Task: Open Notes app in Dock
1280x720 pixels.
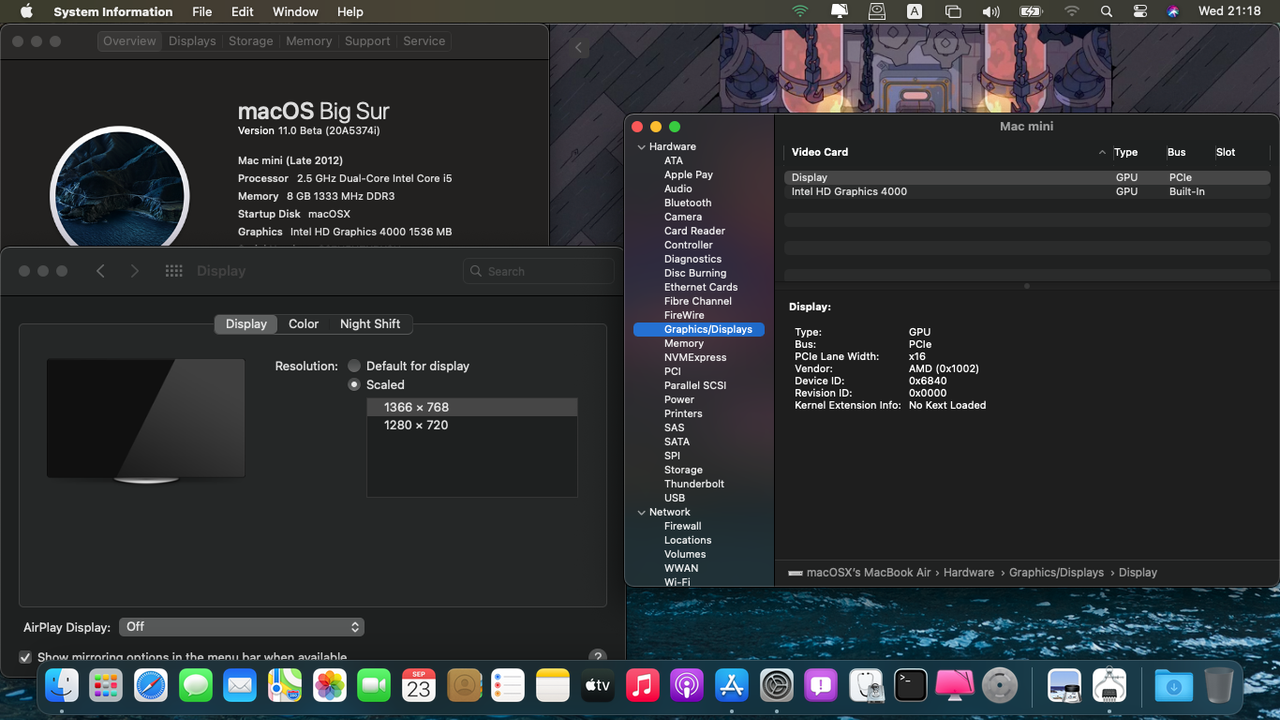Action: click(553, 685)
